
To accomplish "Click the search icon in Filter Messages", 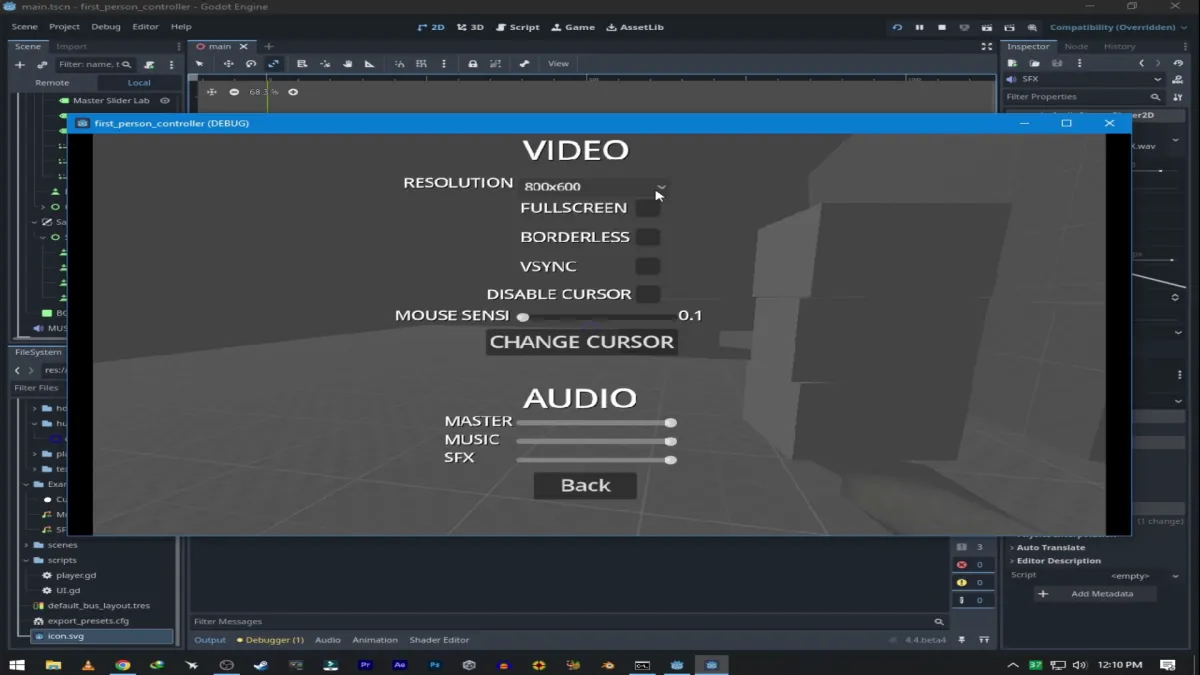I will tap(938, 621).
